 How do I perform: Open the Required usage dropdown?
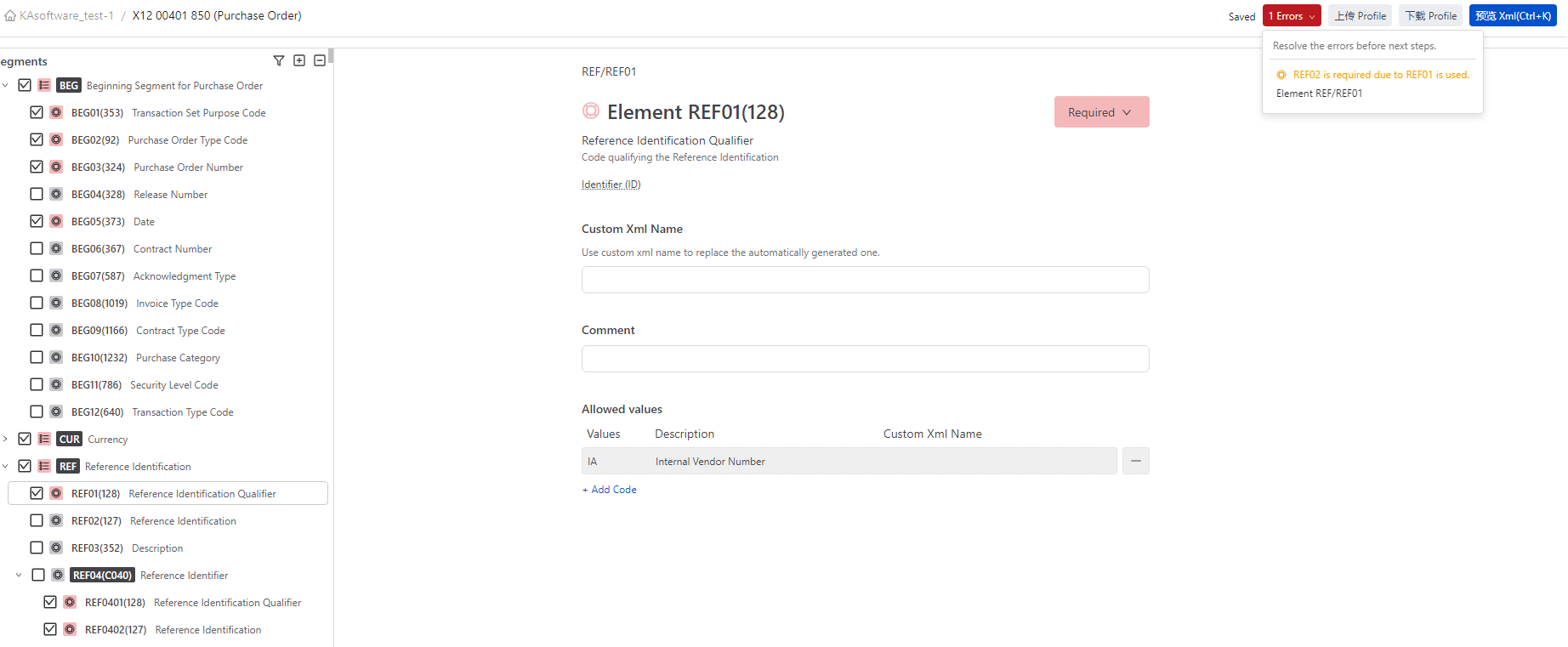[x=1101, y=112]
